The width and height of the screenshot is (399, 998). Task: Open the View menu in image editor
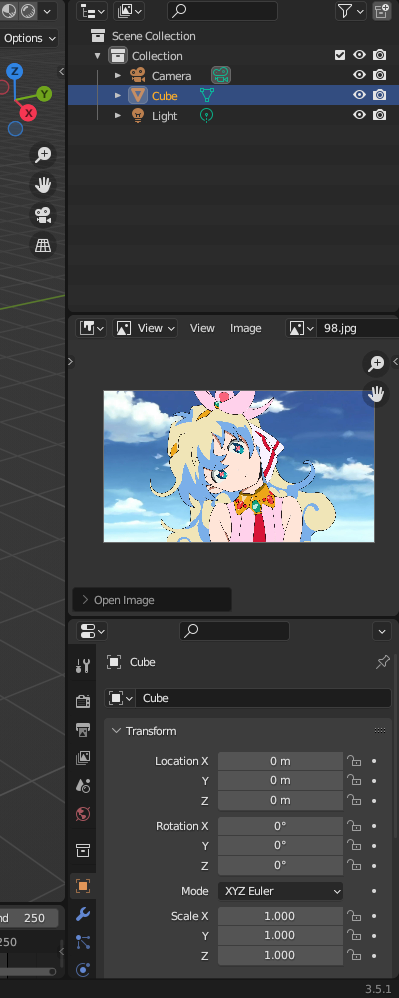pyautogui.click(x=202, y=328)
